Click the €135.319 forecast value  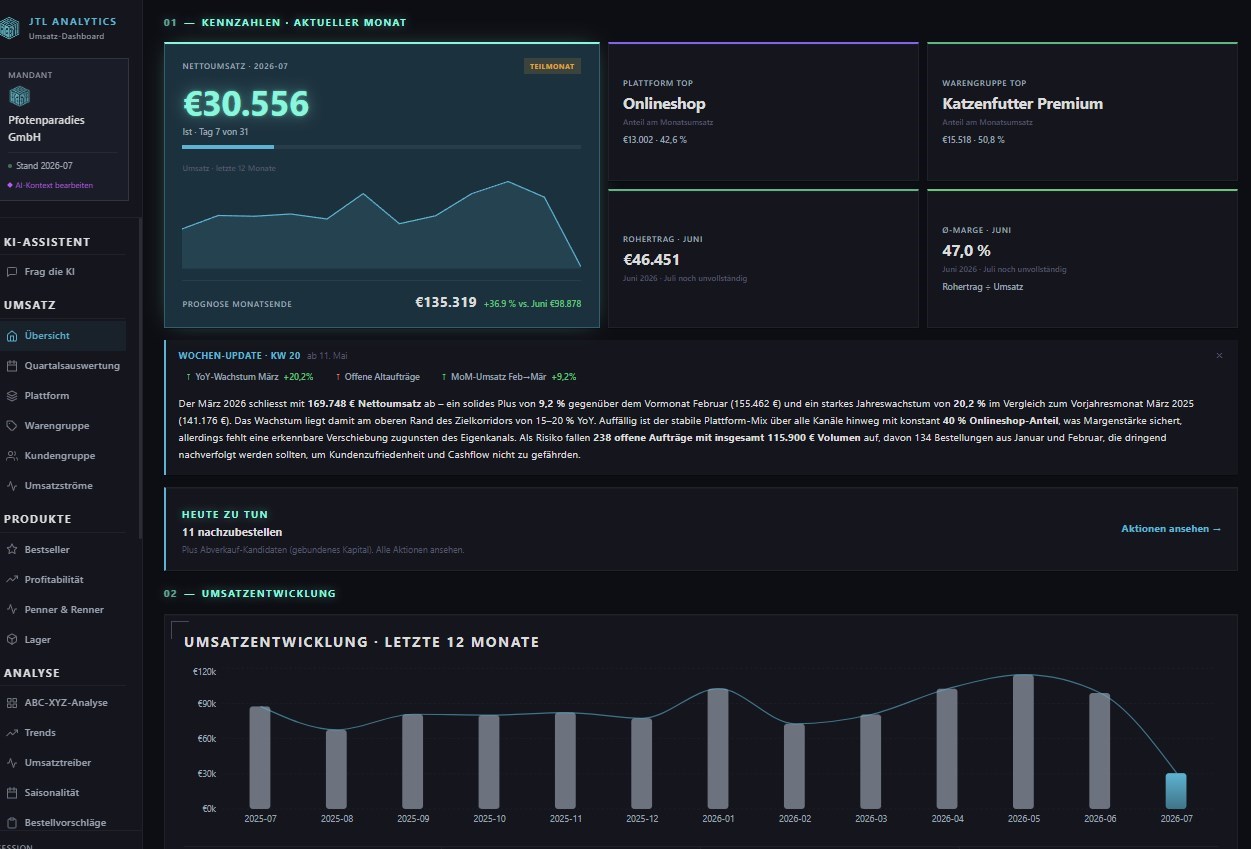click(x=446, y=302)
